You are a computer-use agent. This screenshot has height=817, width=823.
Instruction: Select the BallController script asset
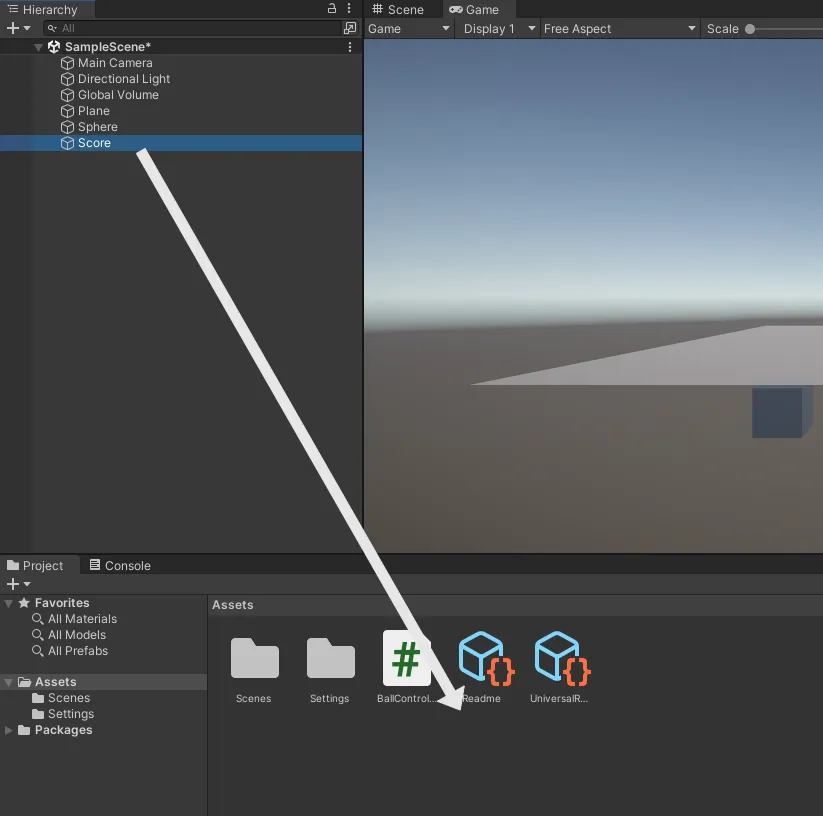pos(406,659)
